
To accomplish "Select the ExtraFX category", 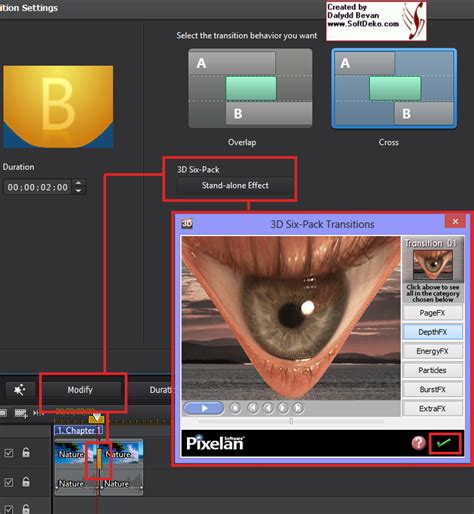I will (432, 408).
